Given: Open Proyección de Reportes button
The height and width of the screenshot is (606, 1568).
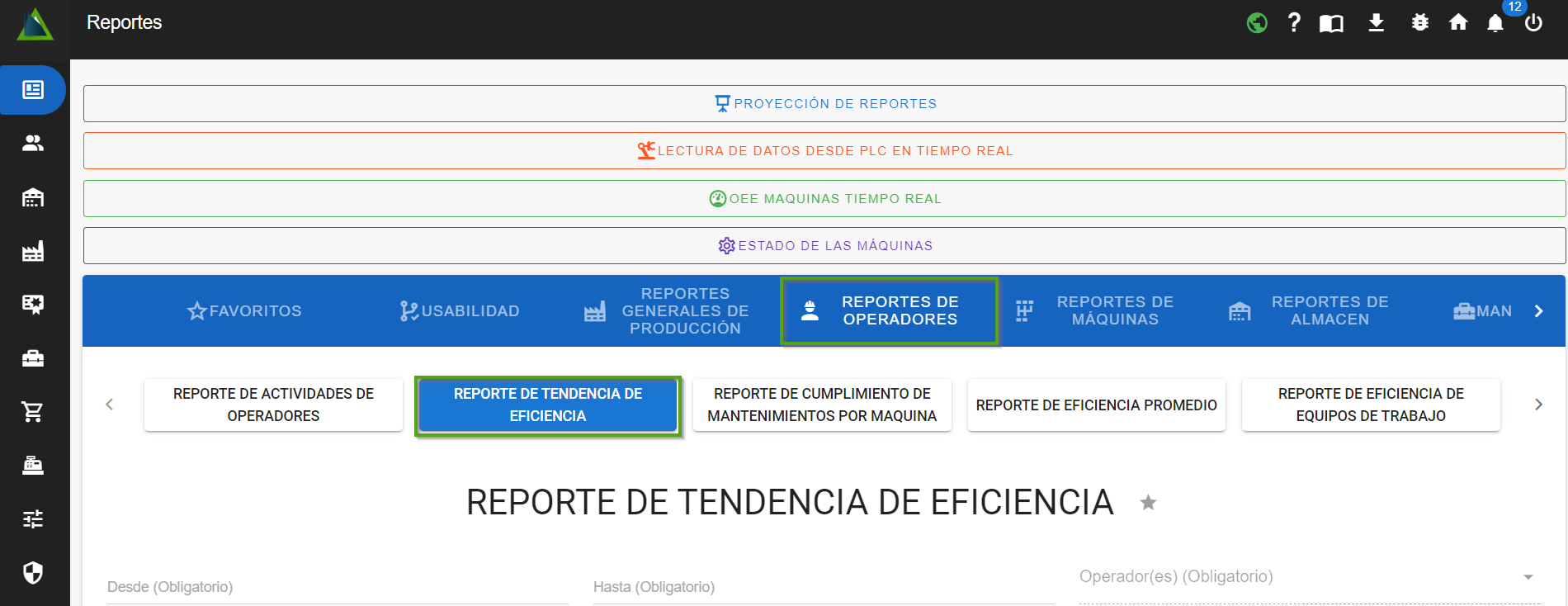Looking at the screenshot, I should tap(824, 104).
